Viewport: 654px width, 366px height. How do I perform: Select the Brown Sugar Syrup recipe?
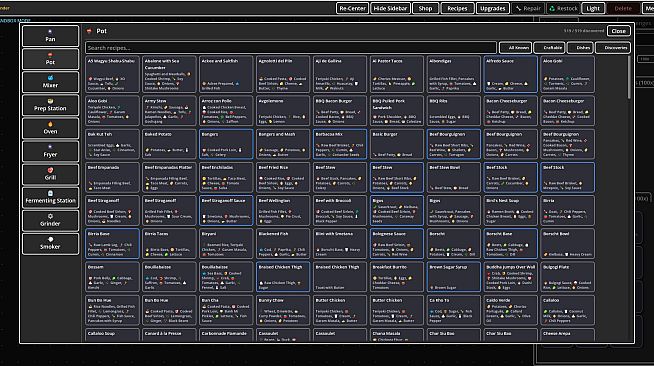pyautogui.click(x=454, y=277)
